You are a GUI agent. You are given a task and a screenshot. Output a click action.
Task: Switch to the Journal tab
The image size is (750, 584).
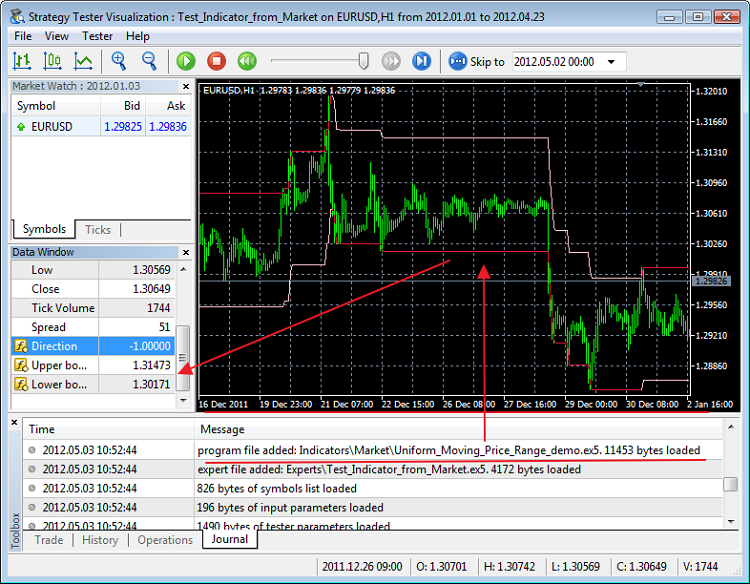click(x=230, y=539)
